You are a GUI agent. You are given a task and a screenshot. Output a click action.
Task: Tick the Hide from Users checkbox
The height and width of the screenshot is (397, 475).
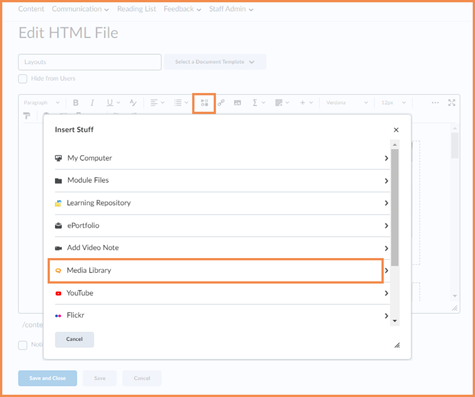coord(23,79)
